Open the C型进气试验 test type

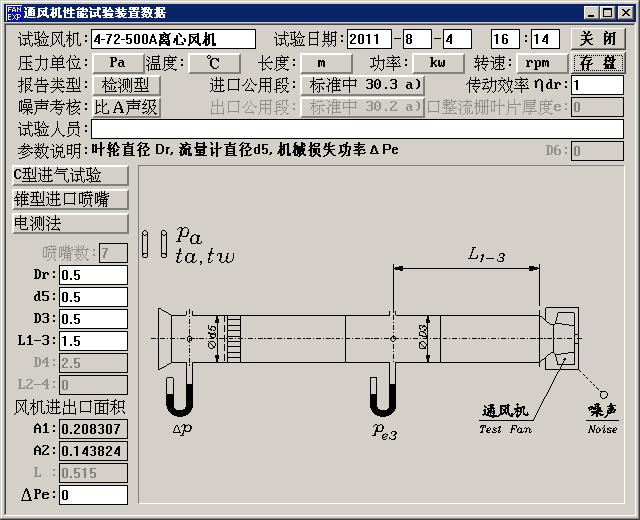(x=70, y=175)
